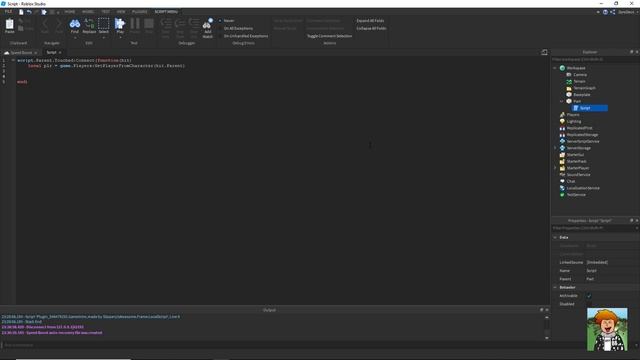This screenshot has height=360, width=640.
Task: Collapse the Workspace tree node
Action: tap(555, 68)
